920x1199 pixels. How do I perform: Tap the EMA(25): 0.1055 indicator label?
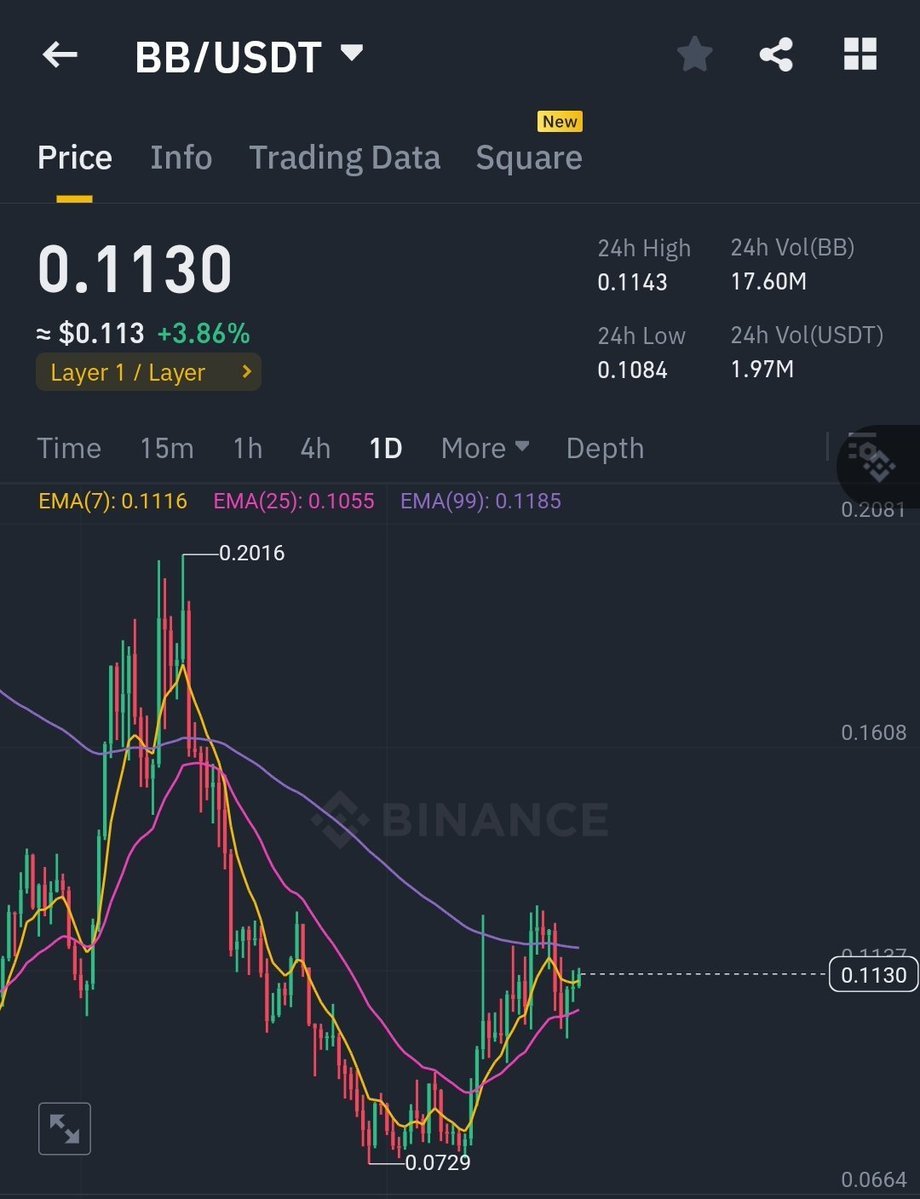[294, 501]
